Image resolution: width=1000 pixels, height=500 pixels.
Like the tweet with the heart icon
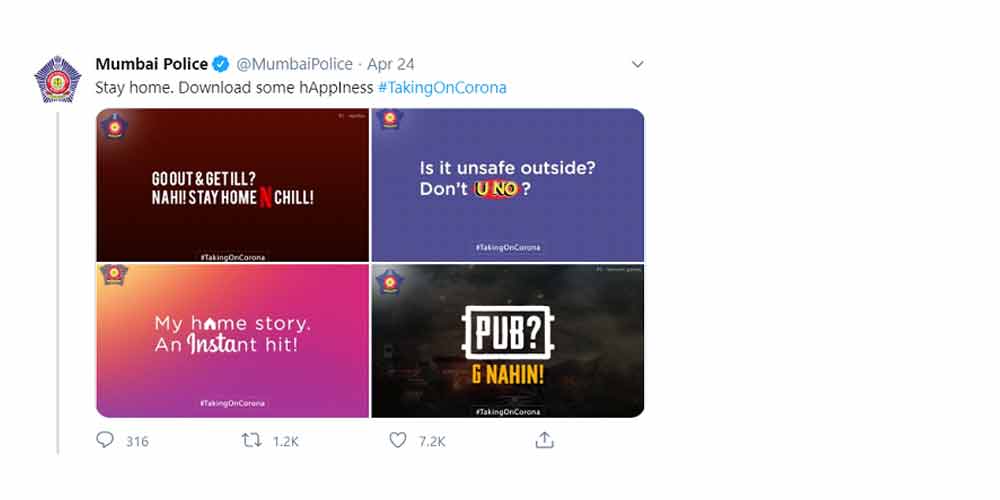tap(398, 440)
